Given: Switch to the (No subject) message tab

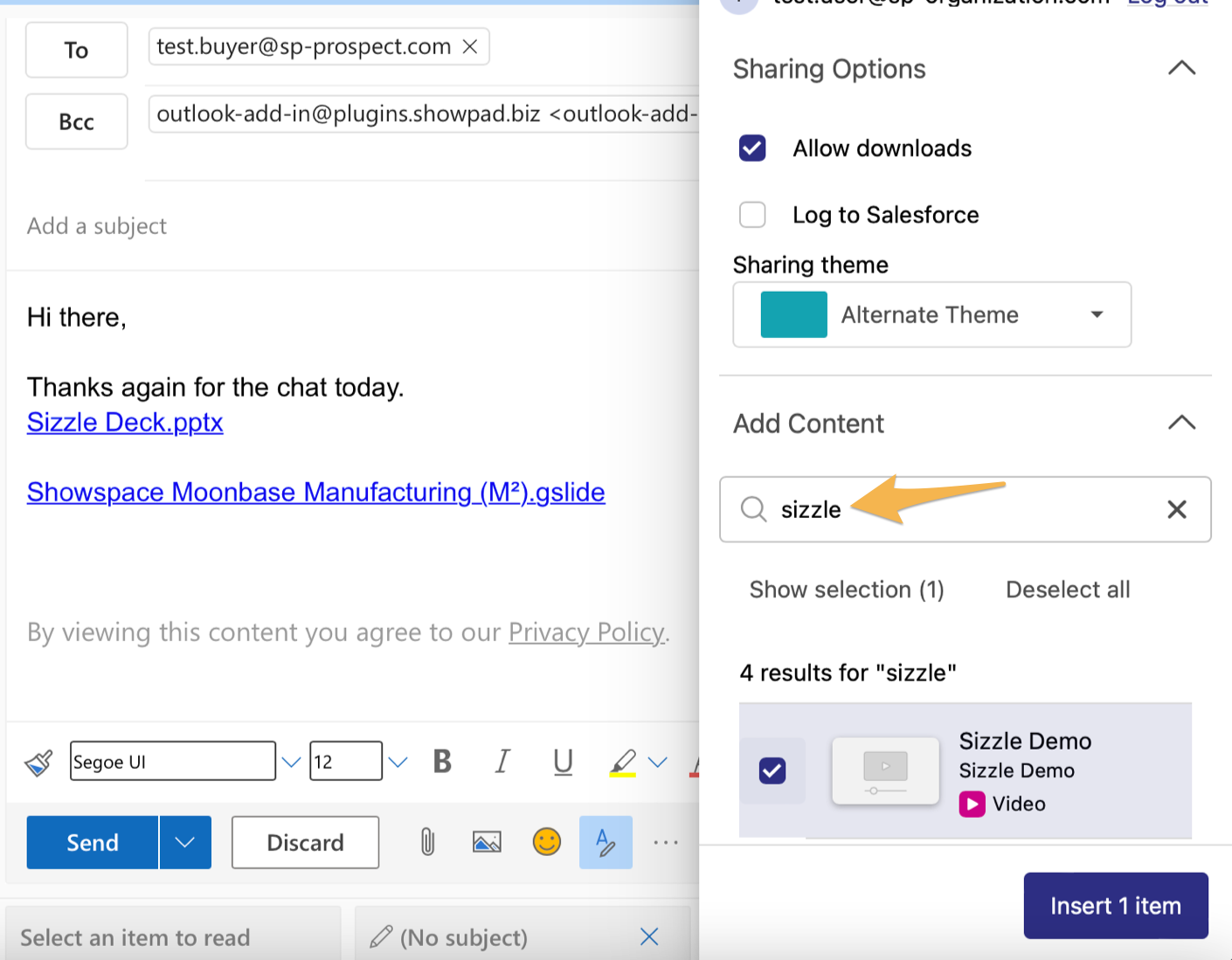Looking at the screenshot, I should click(x=463, y=937).
